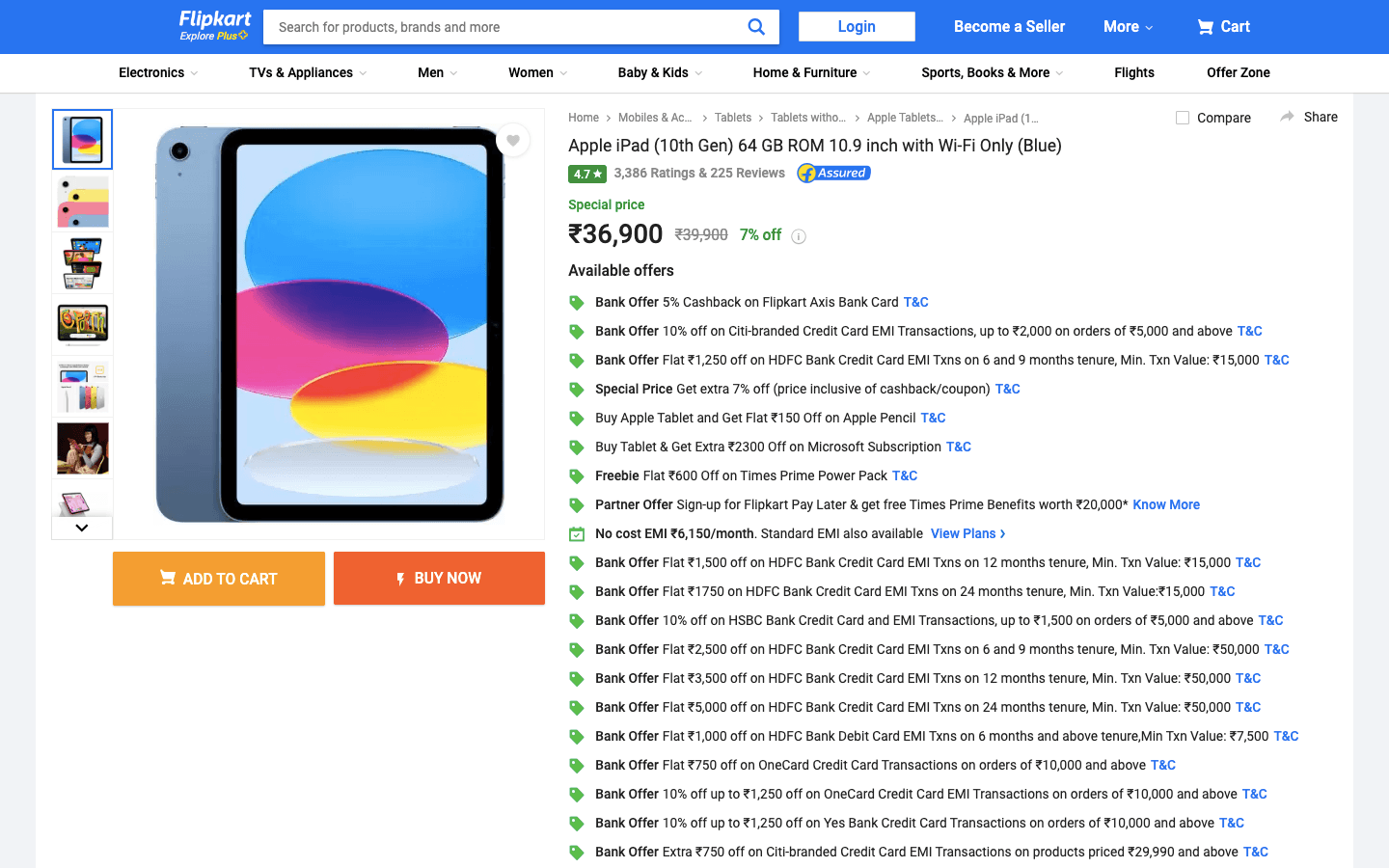This screenshot has width=1389, height=868.
Task: Click tag icon beside 5% Cashback Axis offer
Action: click(577, 303)
